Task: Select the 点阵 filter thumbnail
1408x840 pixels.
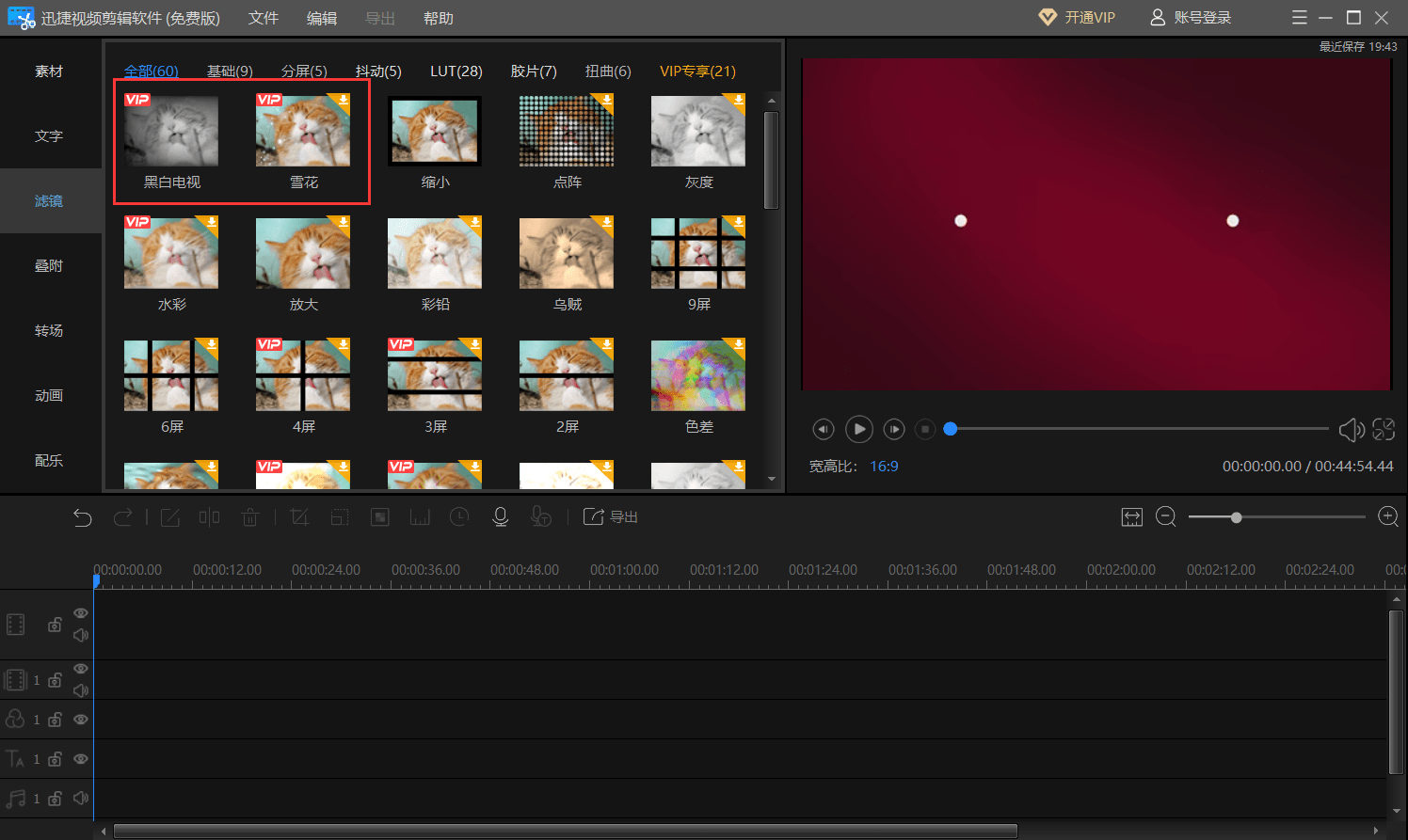Action: (x=567, y=131)
